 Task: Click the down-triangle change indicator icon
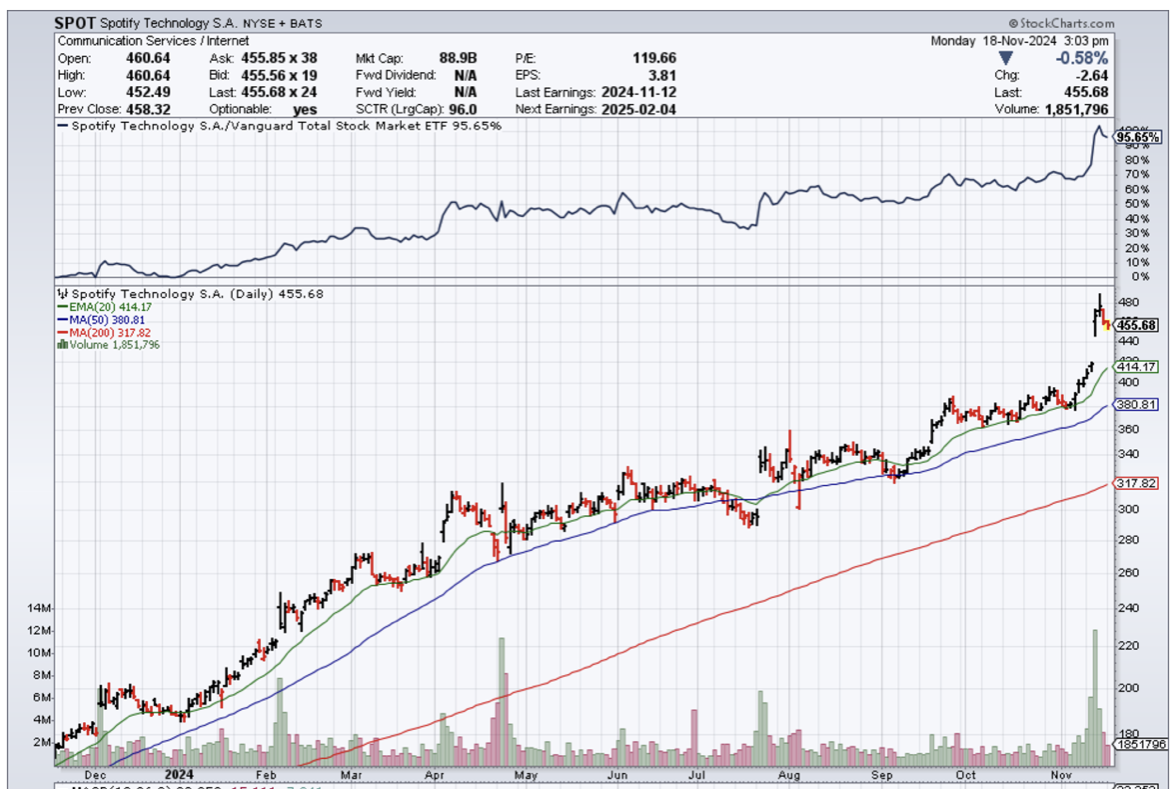point(1005,59)
